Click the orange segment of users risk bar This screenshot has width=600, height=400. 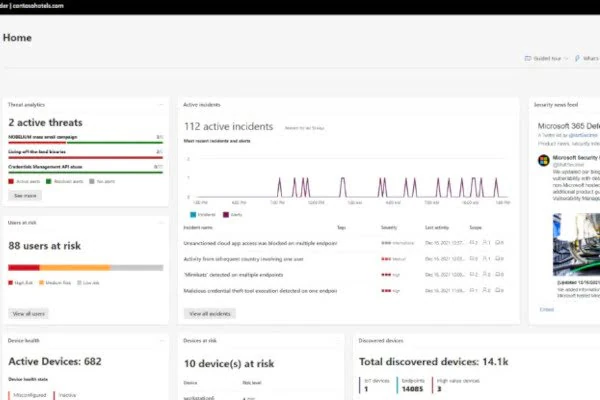75,268
